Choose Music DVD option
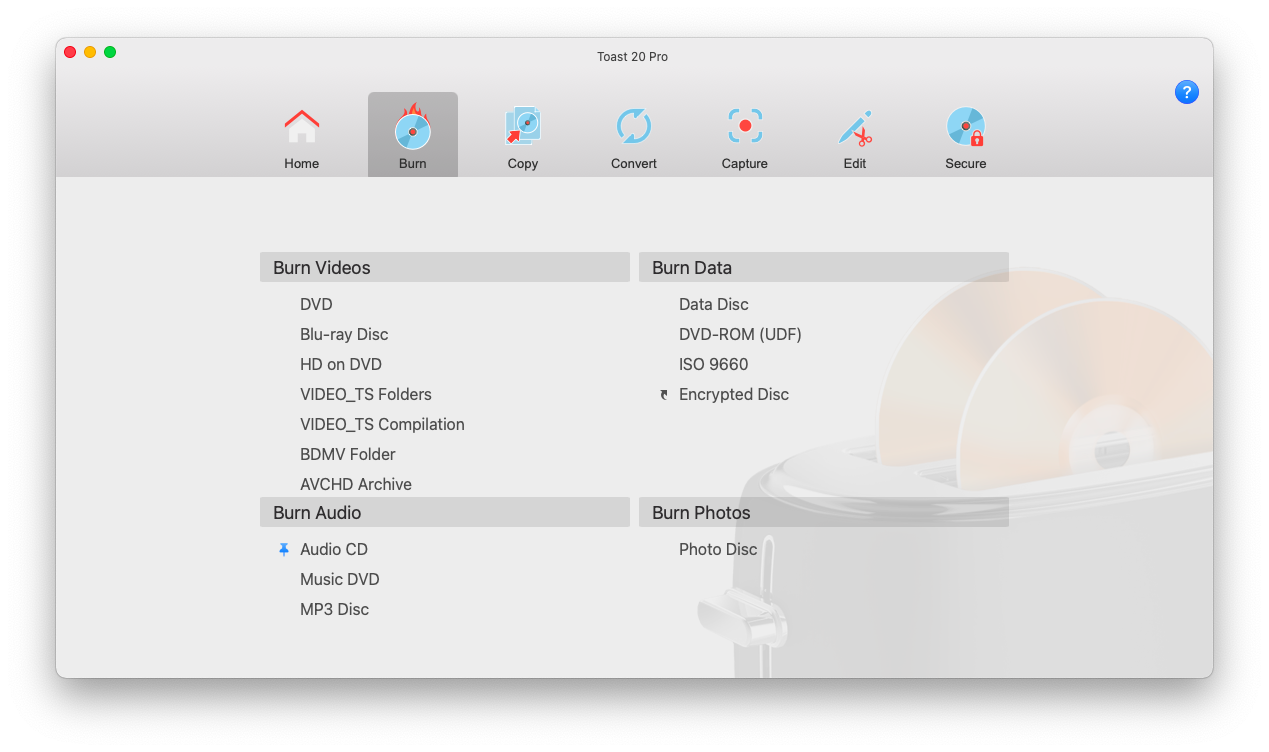1269x752 pixels. 340,579
